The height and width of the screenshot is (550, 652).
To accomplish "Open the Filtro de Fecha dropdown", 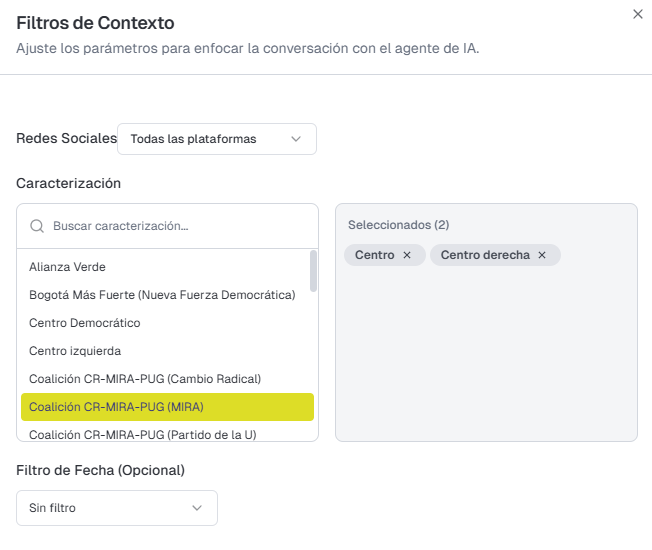I will point(116,508).
